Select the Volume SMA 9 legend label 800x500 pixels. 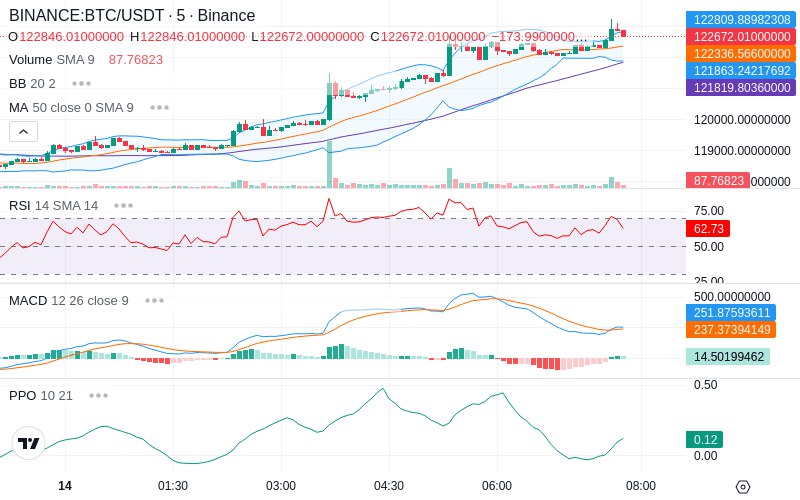pyautogui.click(x=52, y=60)
